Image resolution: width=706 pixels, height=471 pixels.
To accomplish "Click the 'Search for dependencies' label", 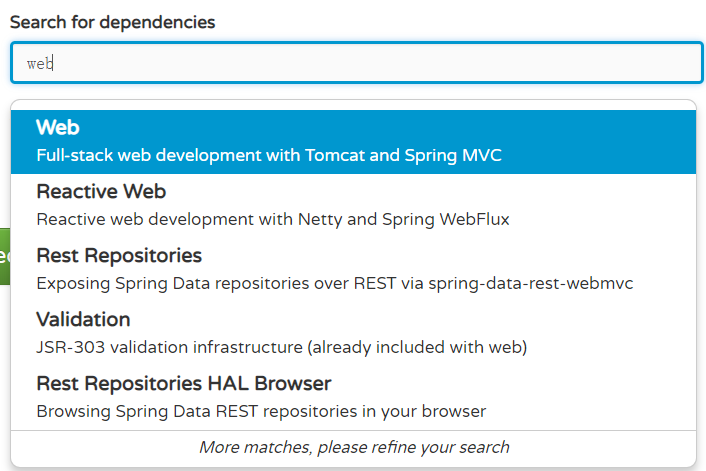I will (112, 22).
